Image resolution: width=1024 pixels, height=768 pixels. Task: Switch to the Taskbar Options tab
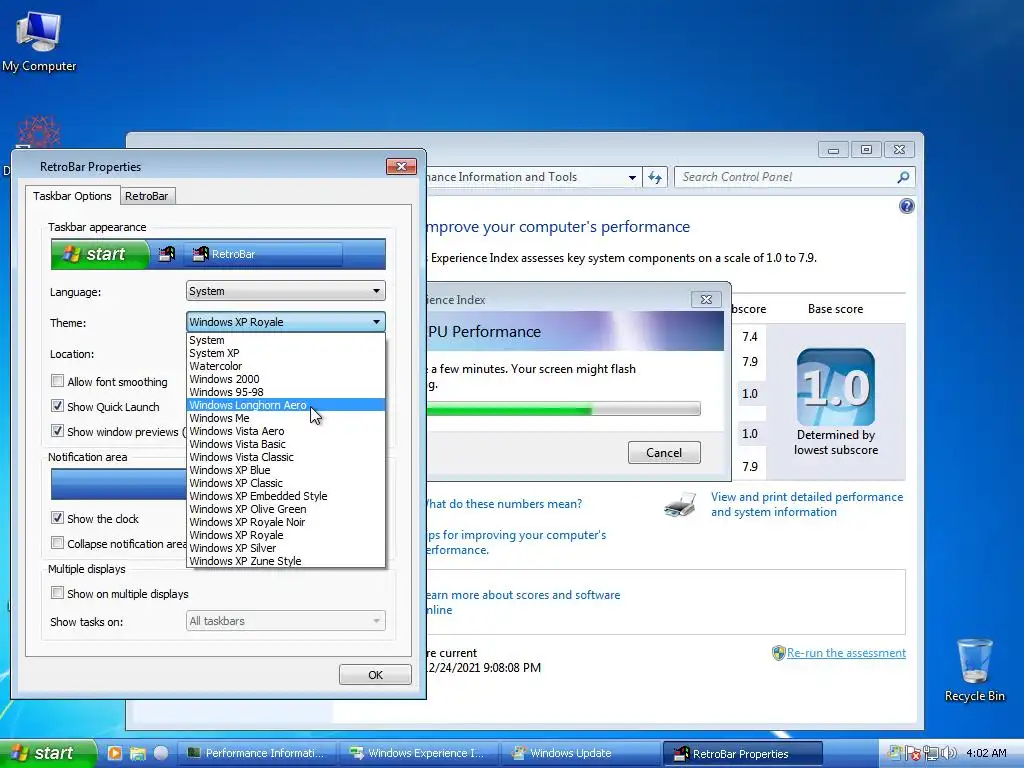[72, 196]
